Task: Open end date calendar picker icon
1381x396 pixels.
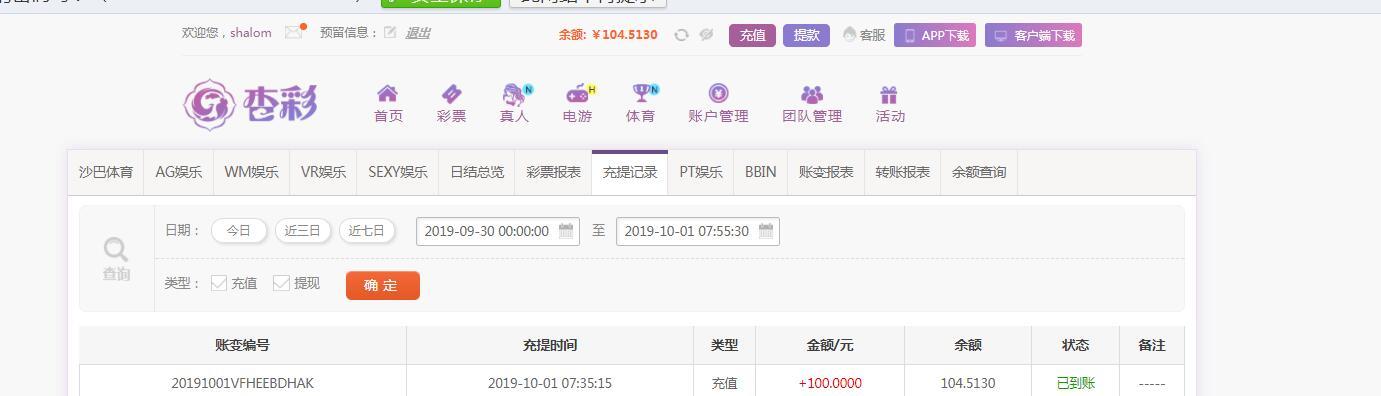Action: [766, 231]
